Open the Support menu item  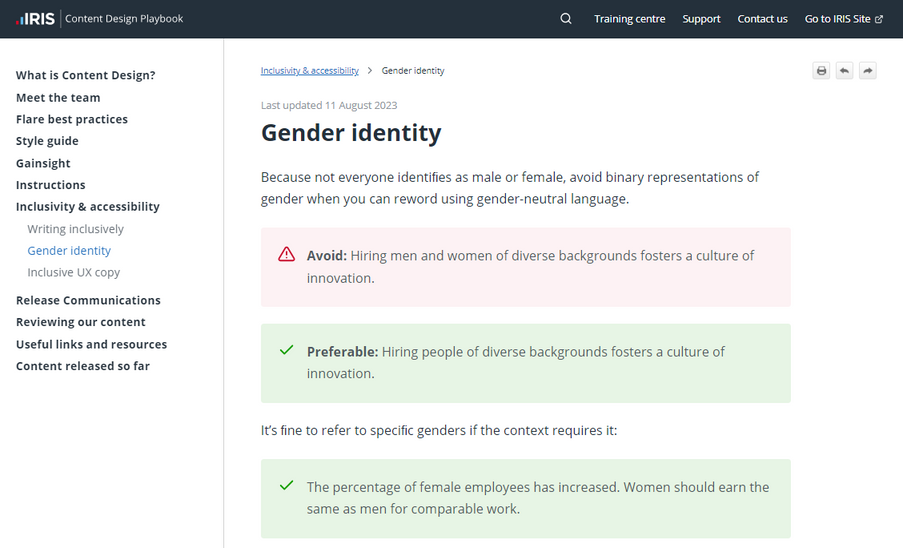point(701,19)
